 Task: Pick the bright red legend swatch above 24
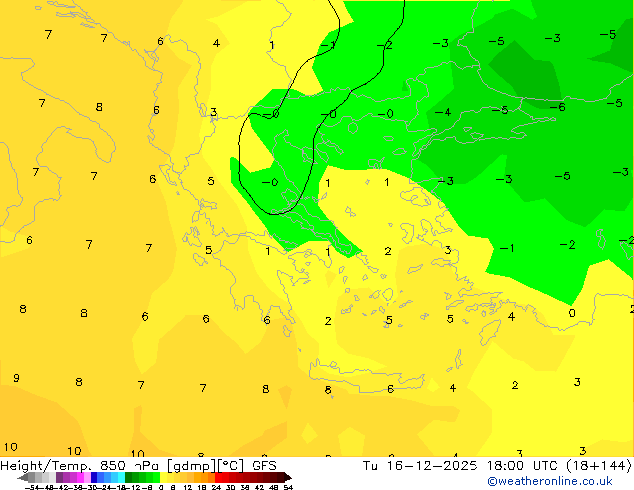pyautogui.click(x=218, y=477)
